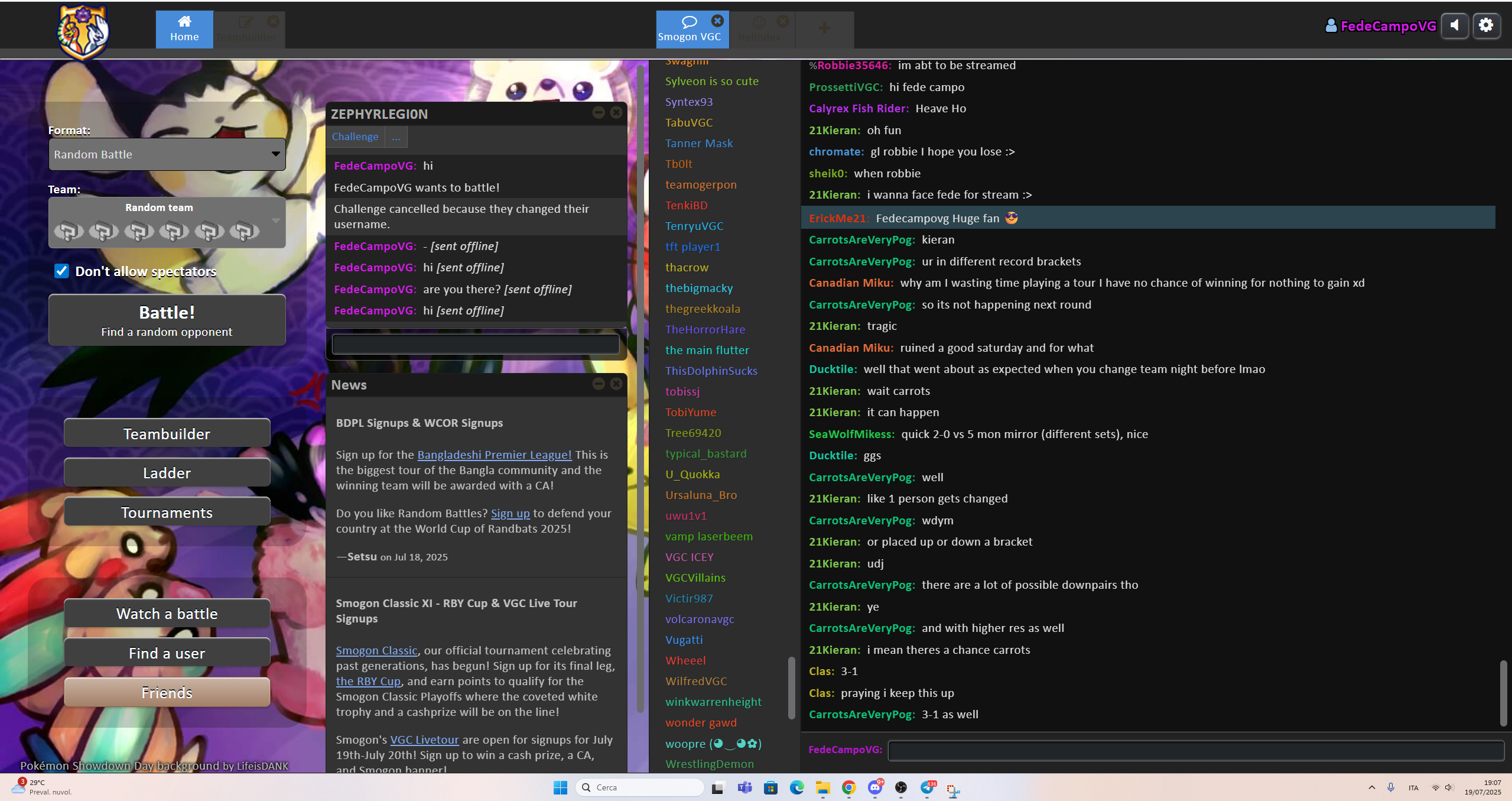Open the RBY Cup link
This screenshot has width=1512, height=801.
point(369,681)
